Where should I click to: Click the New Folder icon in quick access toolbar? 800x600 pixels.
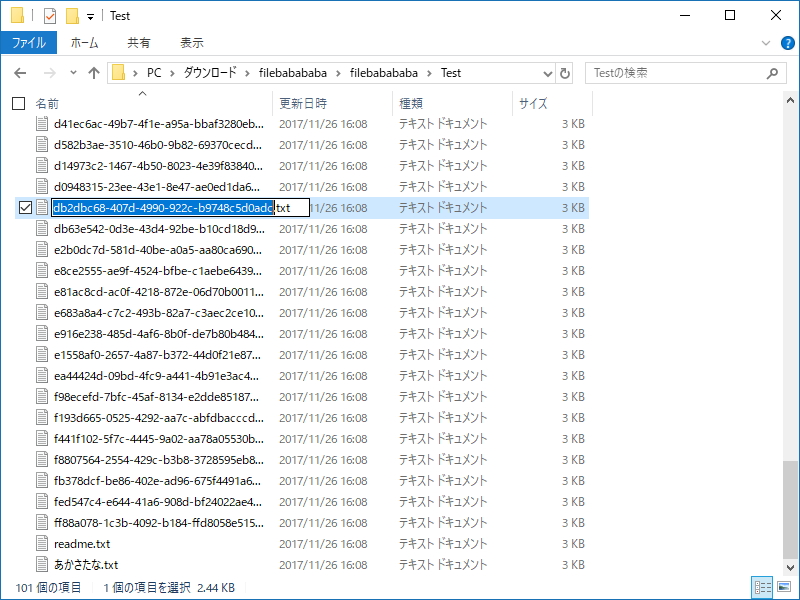72,16
